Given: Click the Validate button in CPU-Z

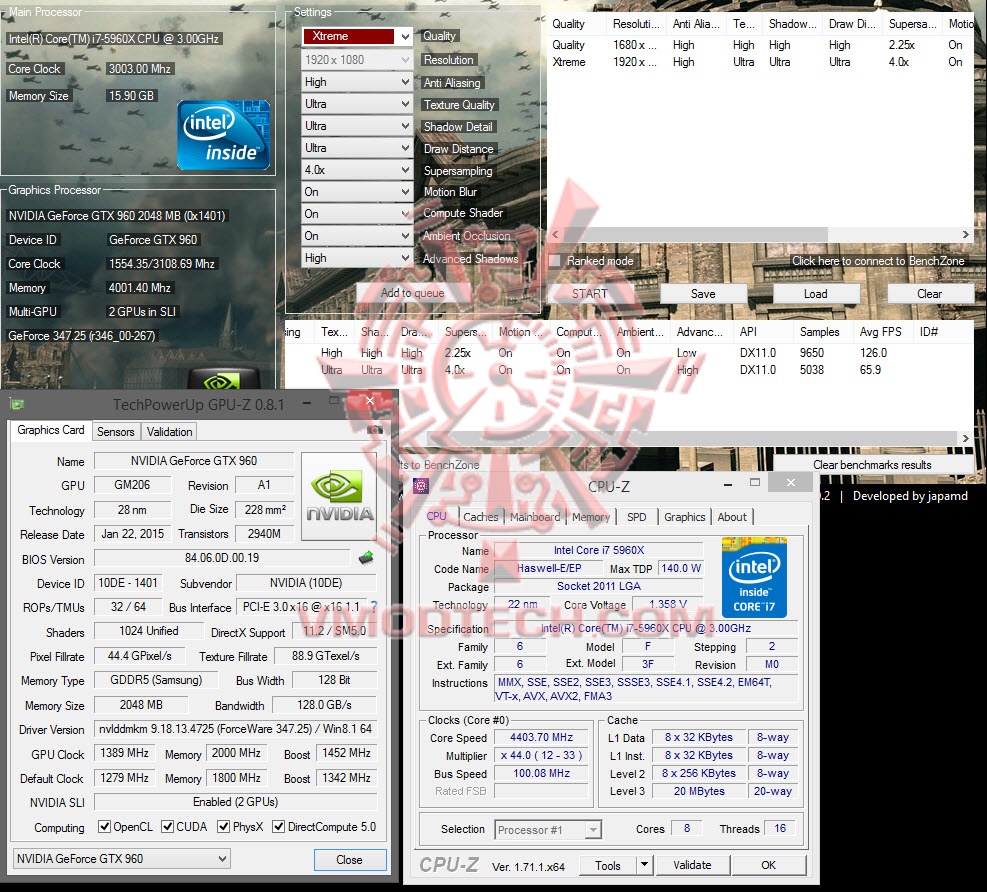Looking at the screenshot, I should pos(692,865).
